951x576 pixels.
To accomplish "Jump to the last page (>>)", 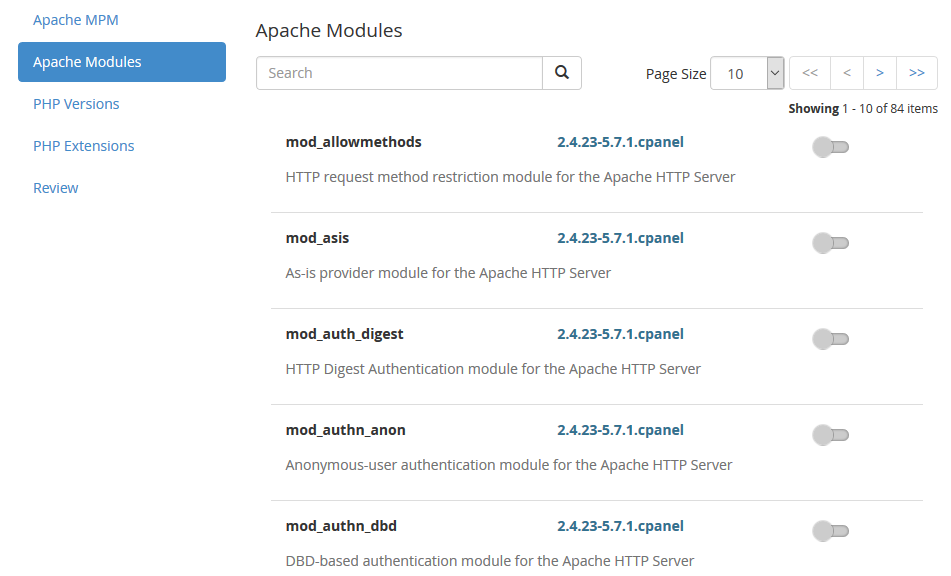I will pyautogui.click(x=917, y=73).
